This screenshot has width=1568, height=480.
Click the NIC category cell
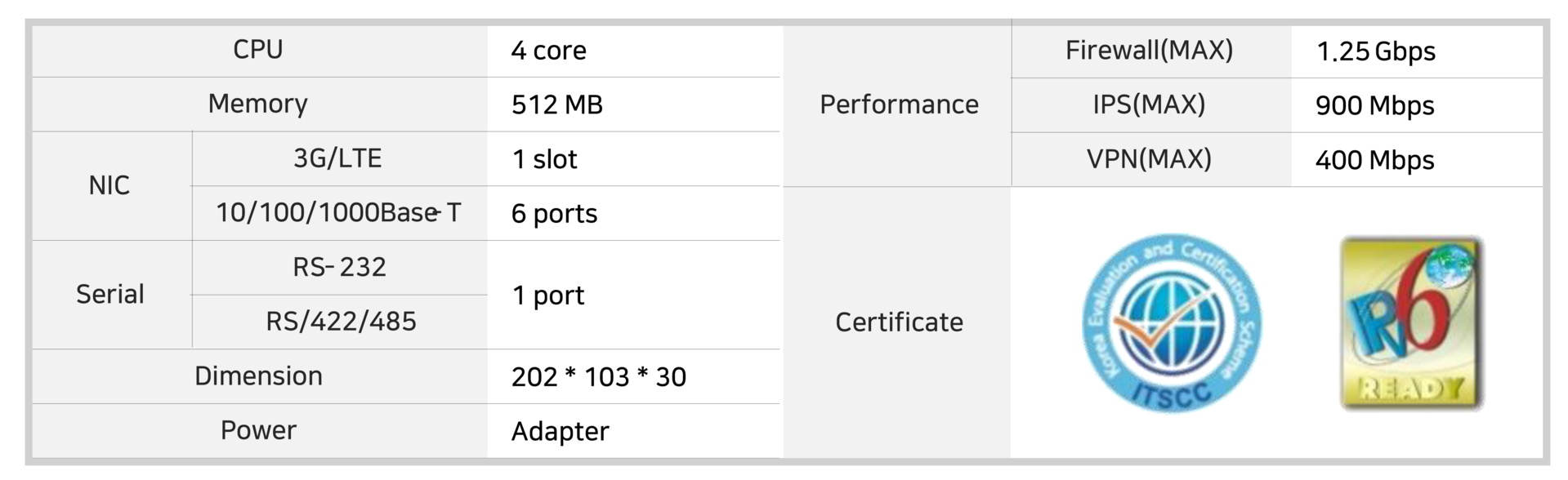111,186
